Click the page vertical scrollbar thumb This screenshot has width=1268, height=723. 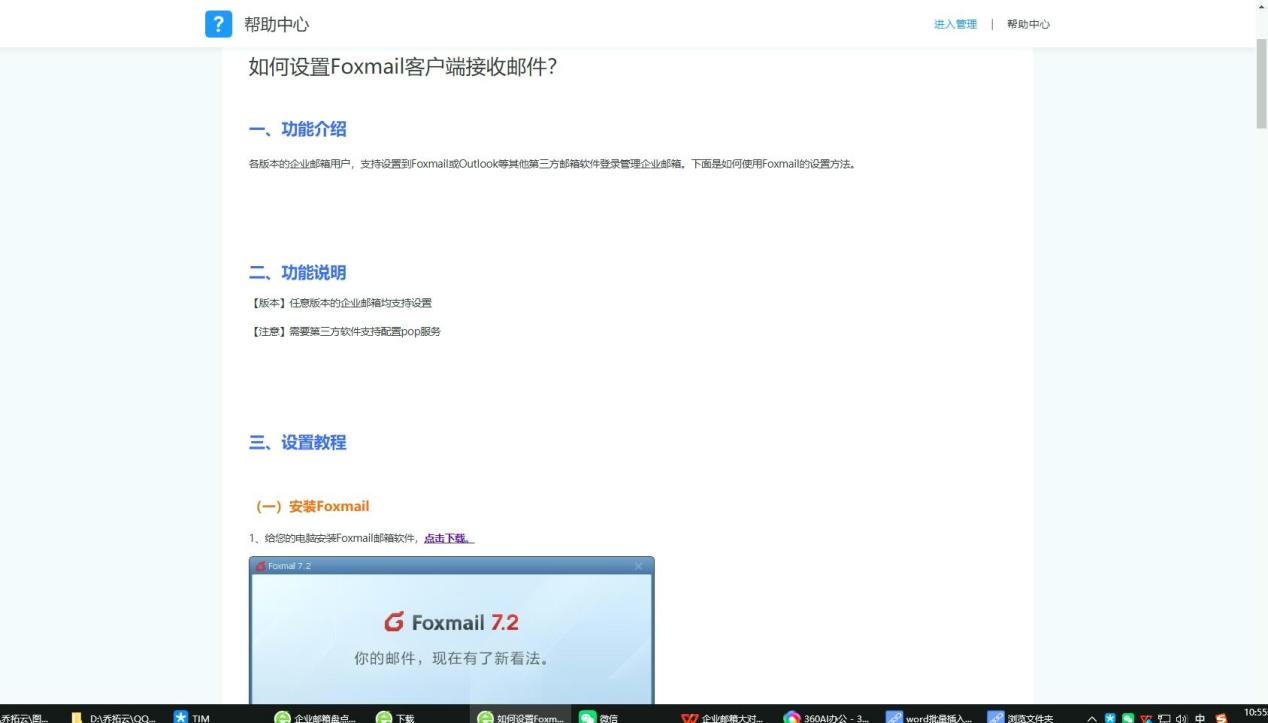pyautogui.click(x=1261, y=82)
